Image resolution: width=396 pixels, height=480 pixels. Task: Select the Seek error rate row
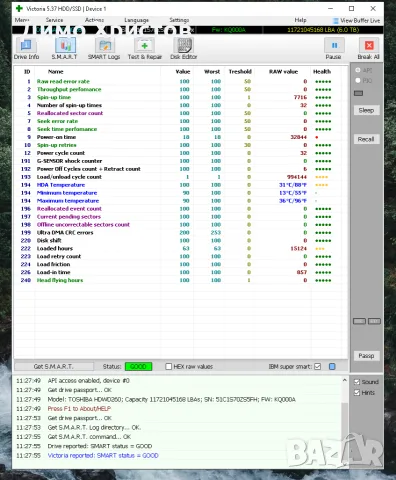(x=180, y=121)
